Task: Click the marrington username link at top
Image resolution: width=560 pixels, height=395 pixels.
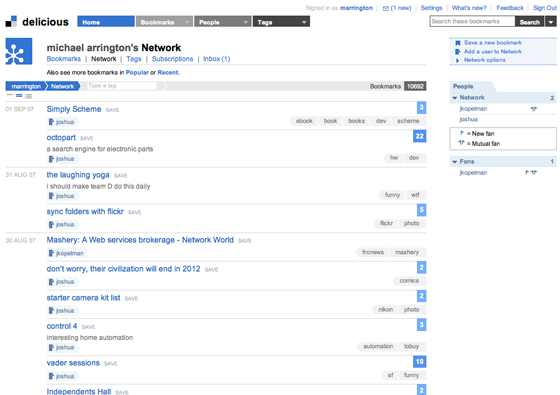Action: [x=356, y=8]
